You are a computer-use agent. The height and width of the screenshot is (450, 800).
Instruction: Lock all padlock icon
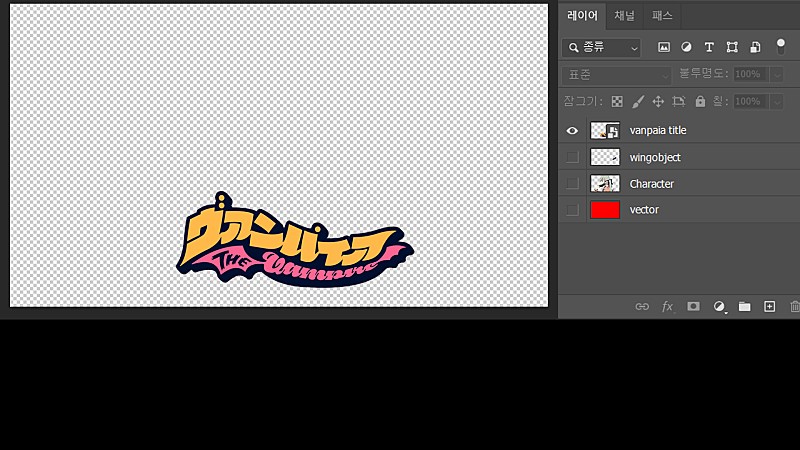click(700, 102)
